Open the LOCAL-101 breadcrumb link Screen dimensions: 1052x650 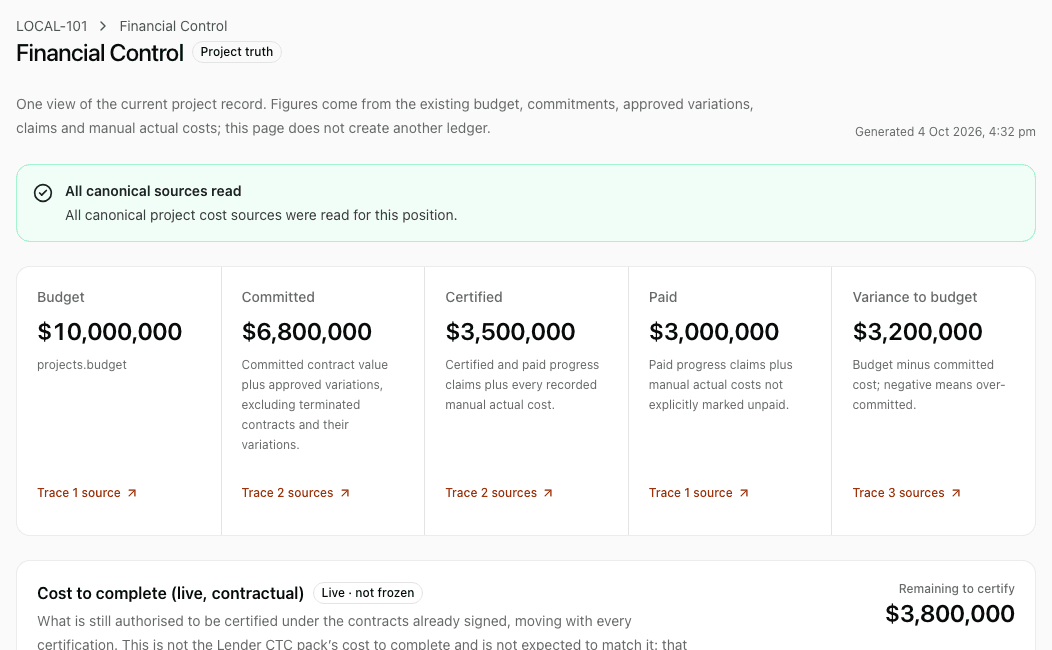(x=52, y=26)
